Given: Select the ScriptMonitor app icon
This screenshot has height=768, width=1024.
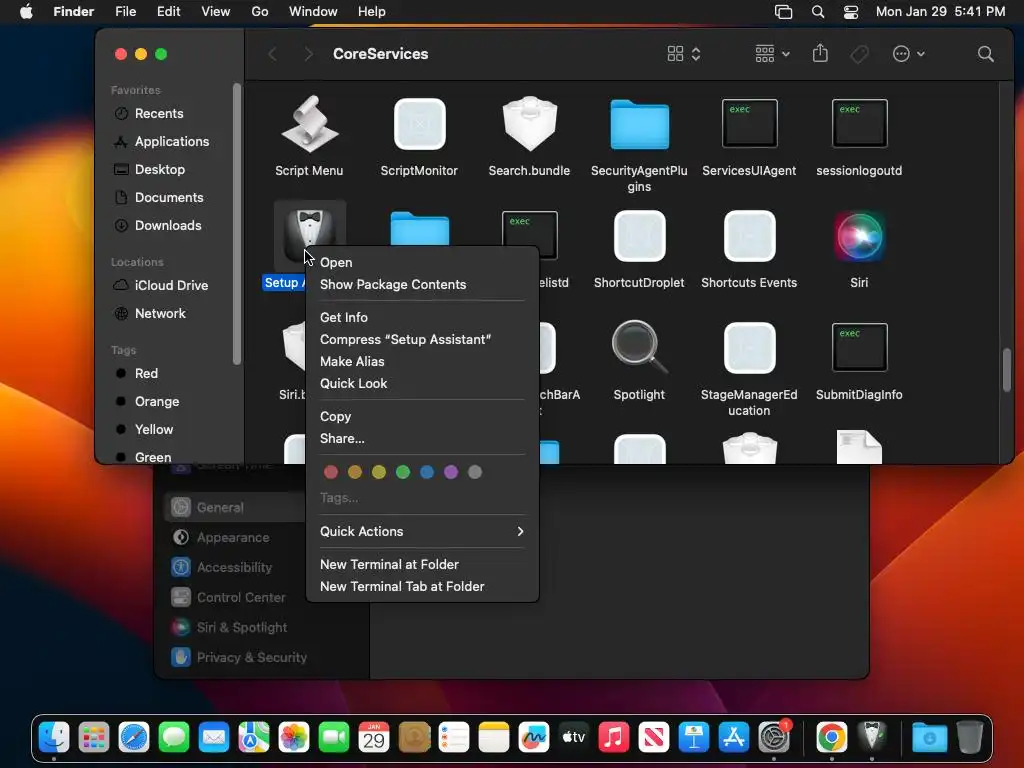Looking at the screenshot, I should point(419,124).
